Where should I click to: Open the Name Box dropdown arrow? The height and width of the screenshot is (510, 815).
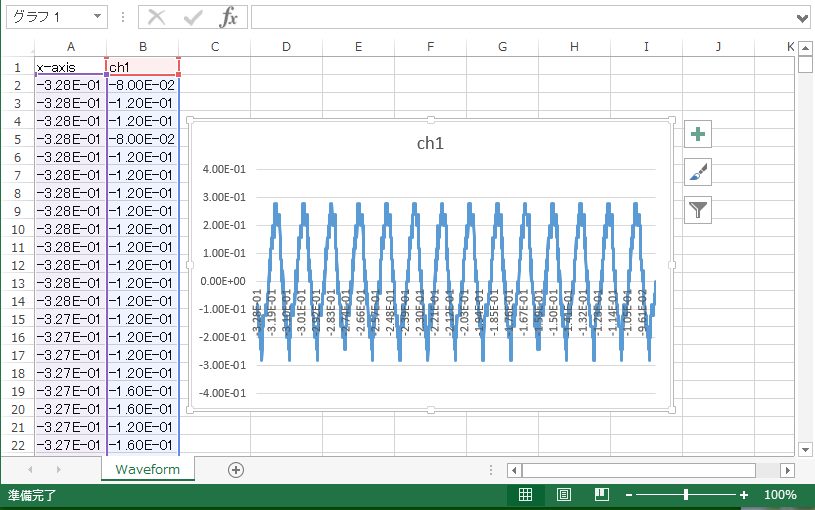[x=97, y=17]
